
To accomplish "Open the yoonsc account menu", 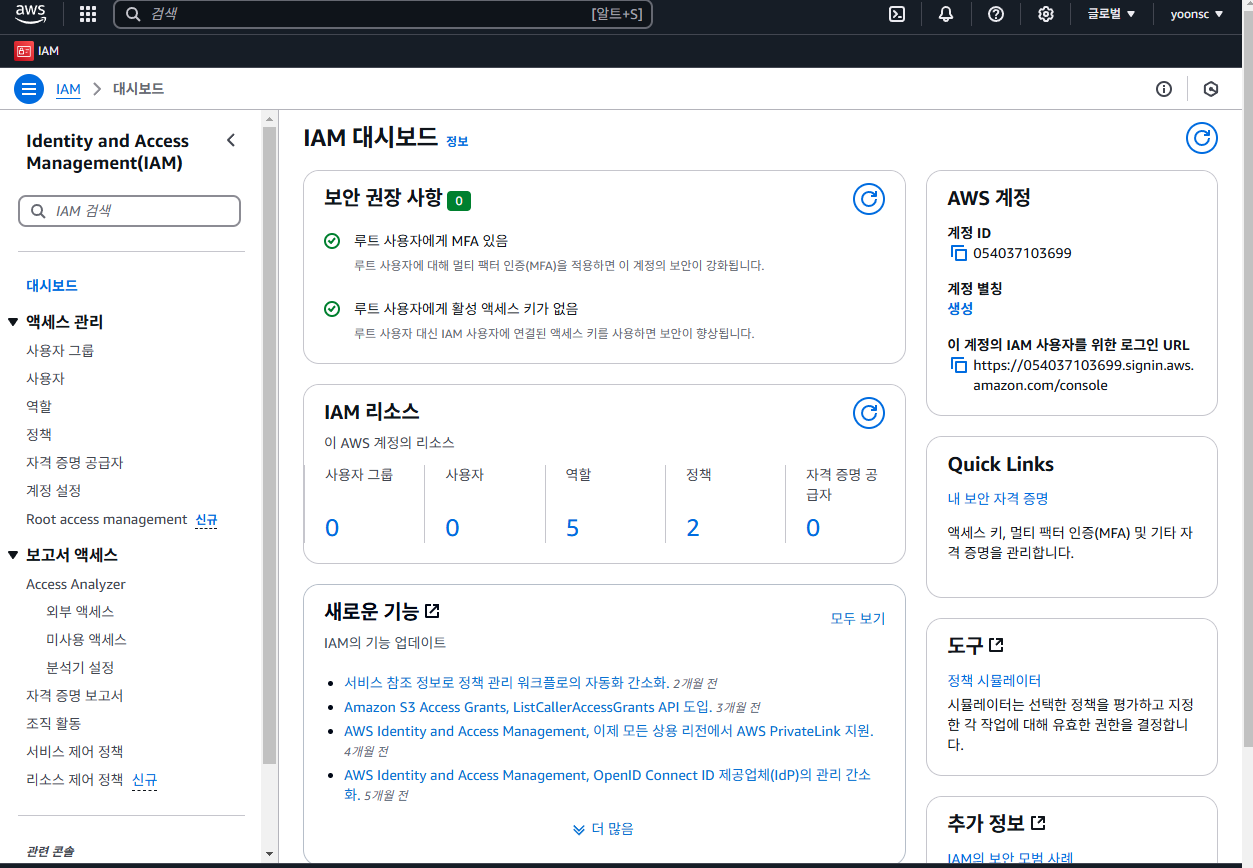I will pos(1197,14).
